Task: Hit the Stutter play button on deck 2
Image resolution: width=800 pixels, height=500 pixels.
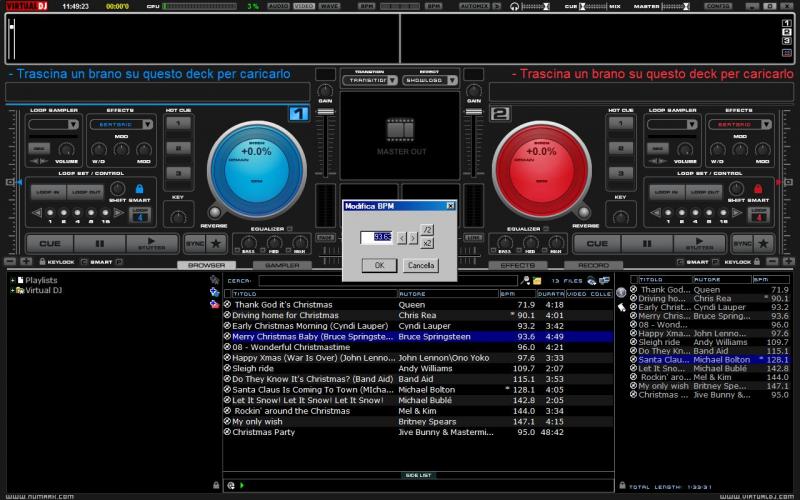Action: (x=699, y=244)
